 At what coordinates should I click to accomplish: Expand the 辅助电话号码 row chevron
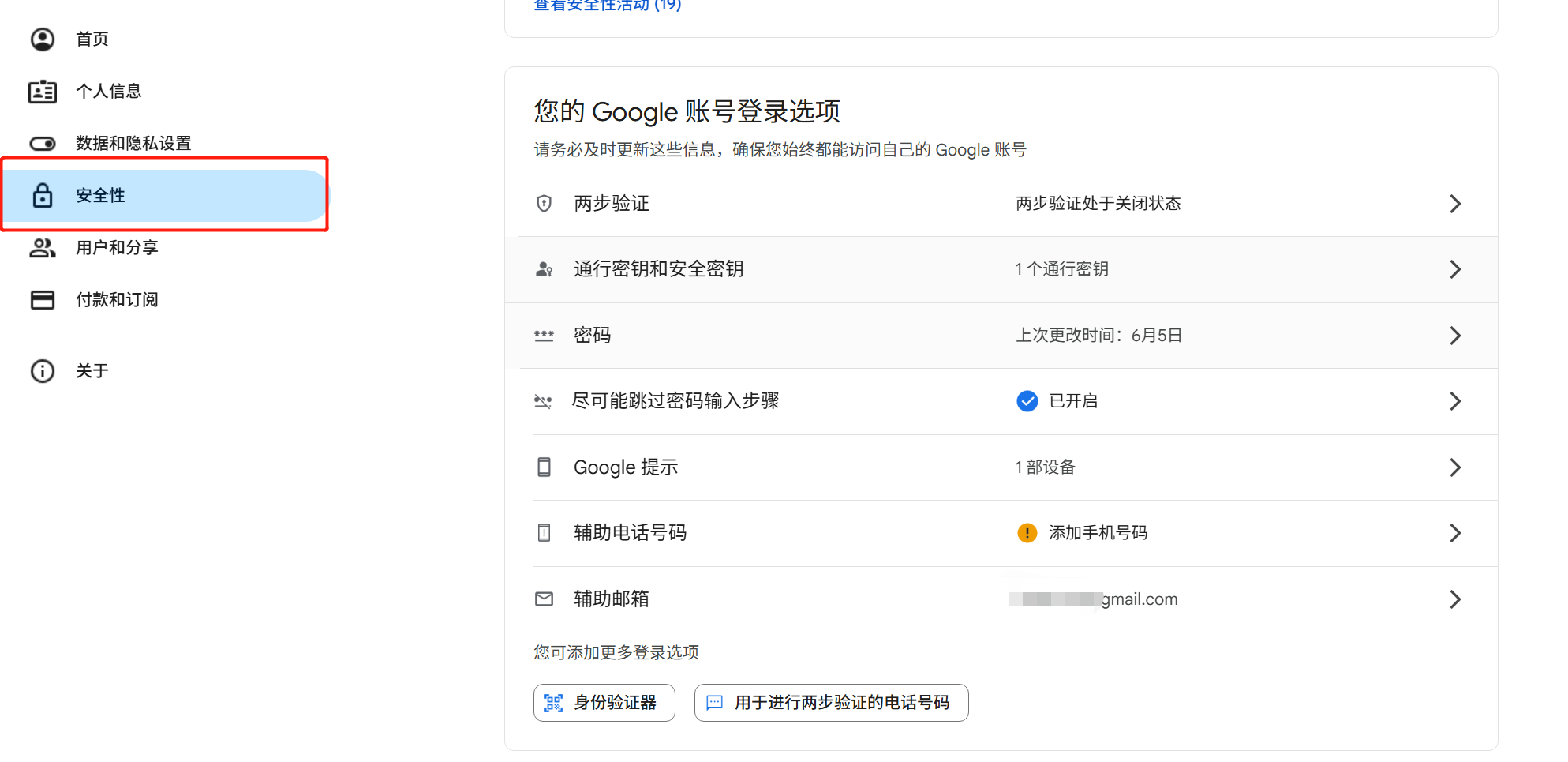(1455, 533)
